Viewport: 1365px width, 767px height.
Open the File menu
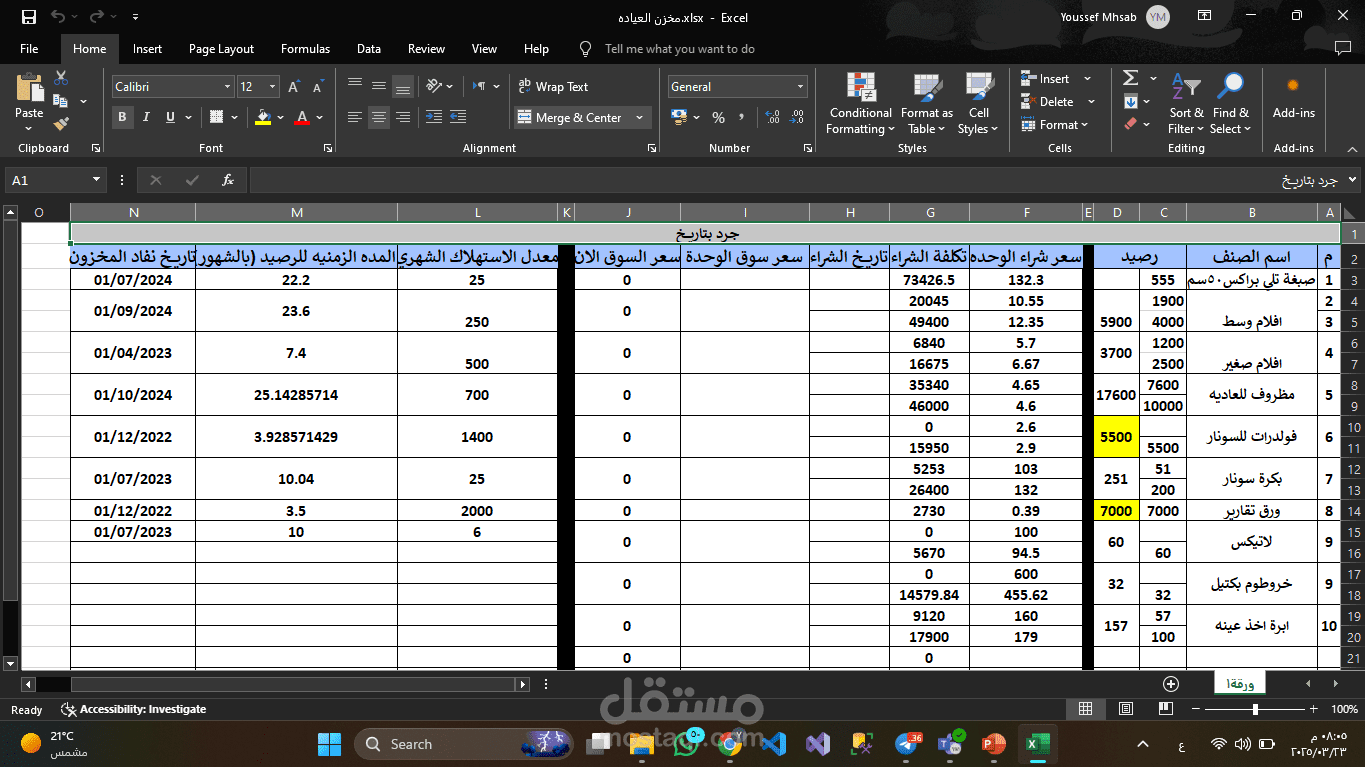pos(29,49)
